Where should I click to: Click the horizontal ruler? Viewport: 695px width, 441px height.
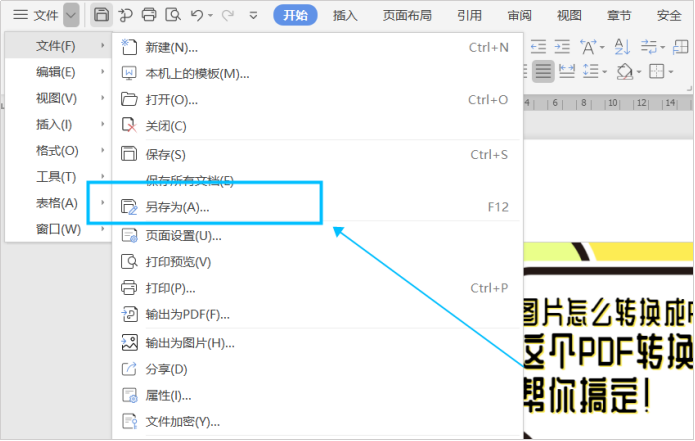pyautogui.click(x=608, y=103)
